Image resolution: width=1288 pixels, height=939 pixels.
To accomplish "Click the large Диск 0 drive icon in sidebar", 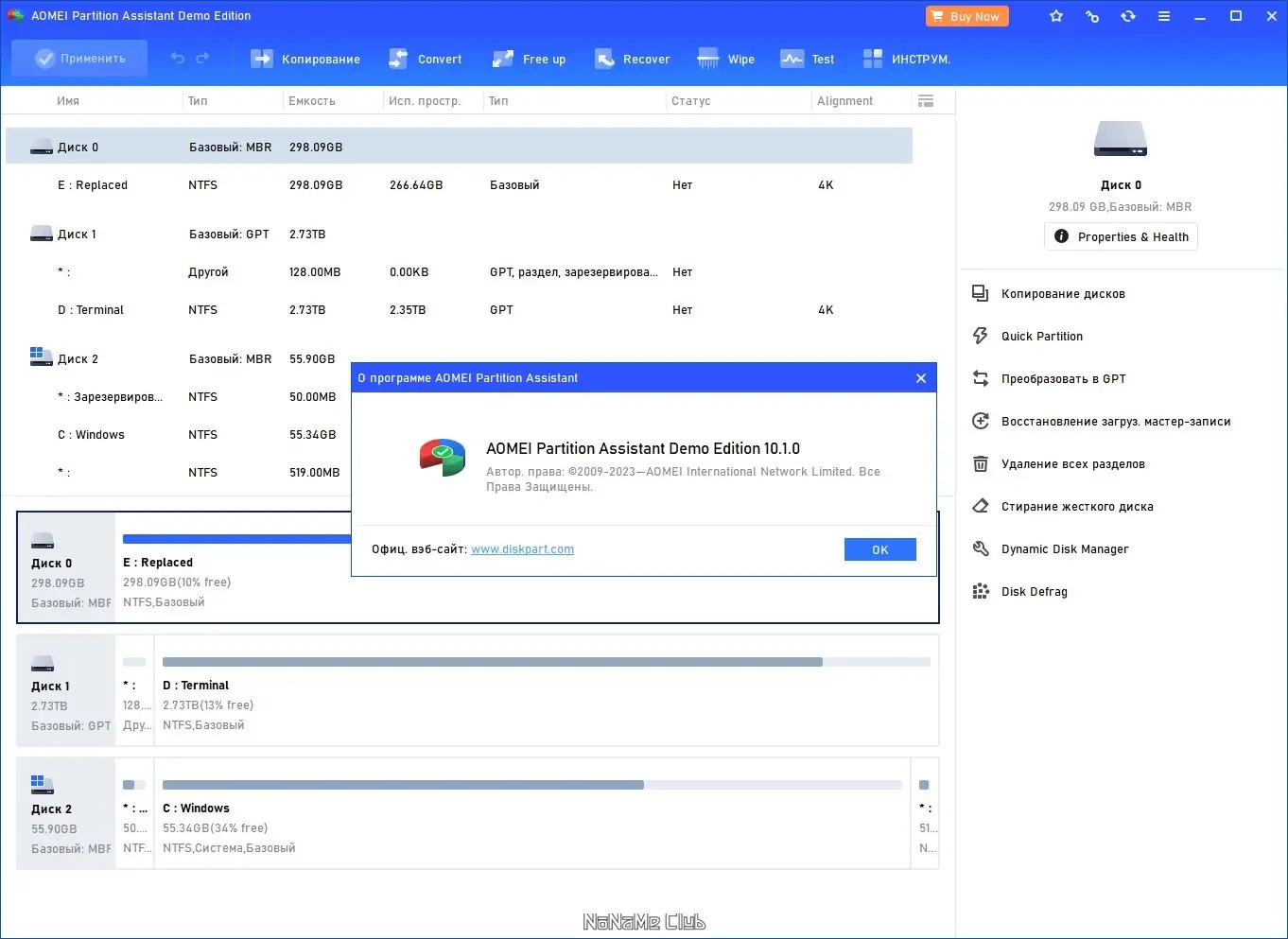I will pyautogui.click(x=1121, y=139).
